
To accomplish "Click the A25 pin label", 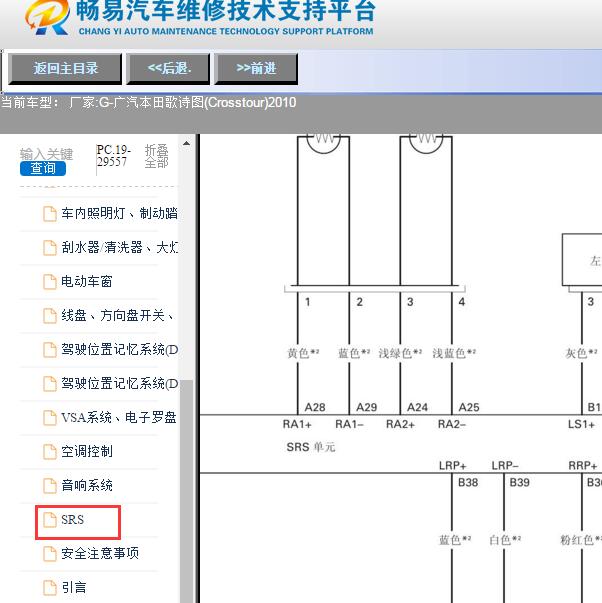I will pos(469,407).
